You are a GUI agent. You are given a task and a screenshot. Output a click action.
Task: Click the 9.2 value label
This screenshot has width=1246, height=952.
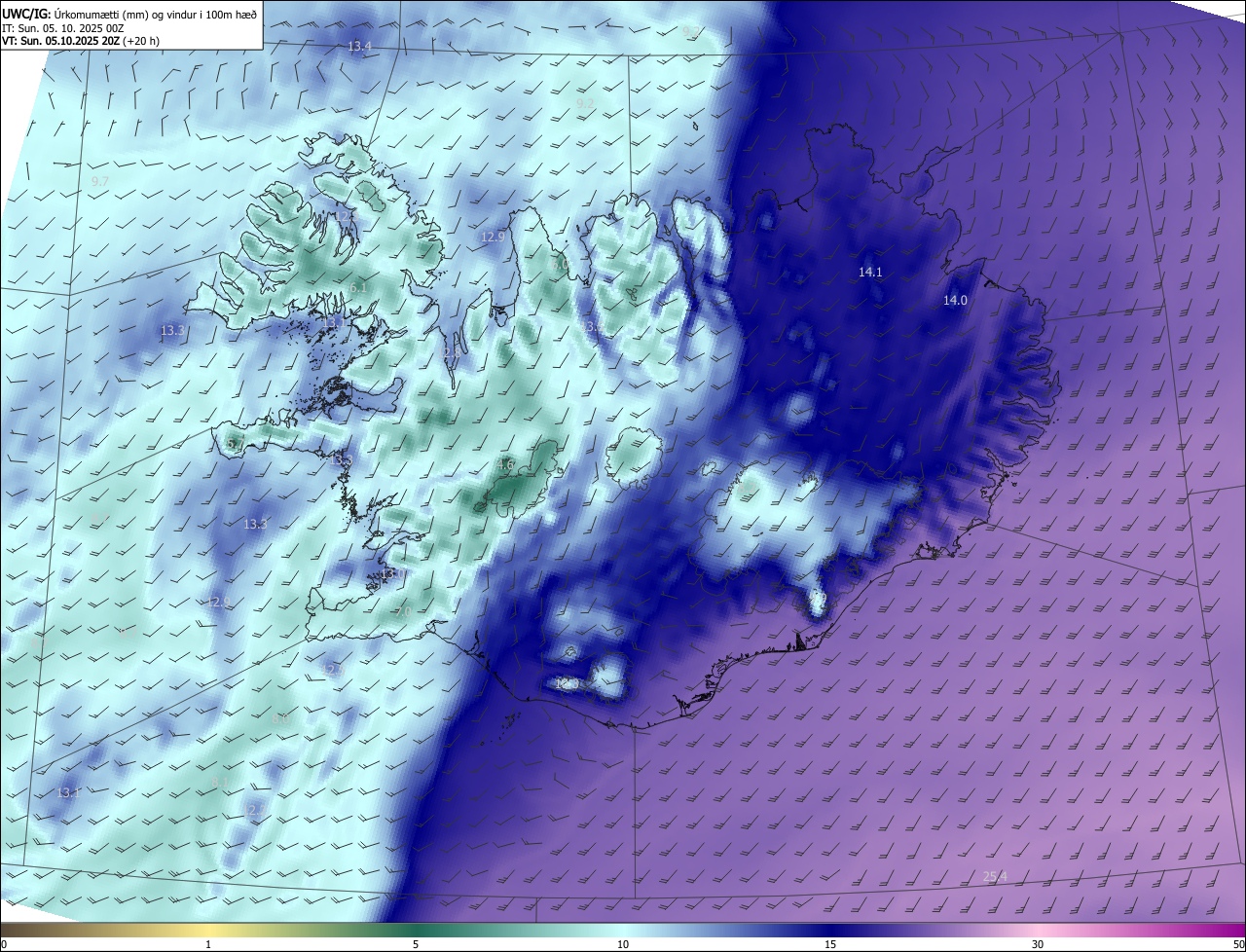point(585,103)
